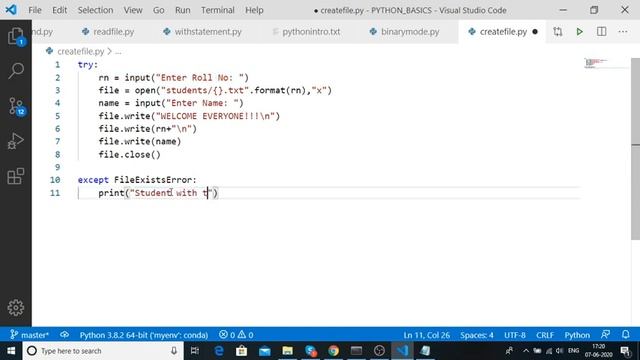Click 'except FileExistsError:' on line 10
Viewport: 640px width, 360px height.
point(137,180)
